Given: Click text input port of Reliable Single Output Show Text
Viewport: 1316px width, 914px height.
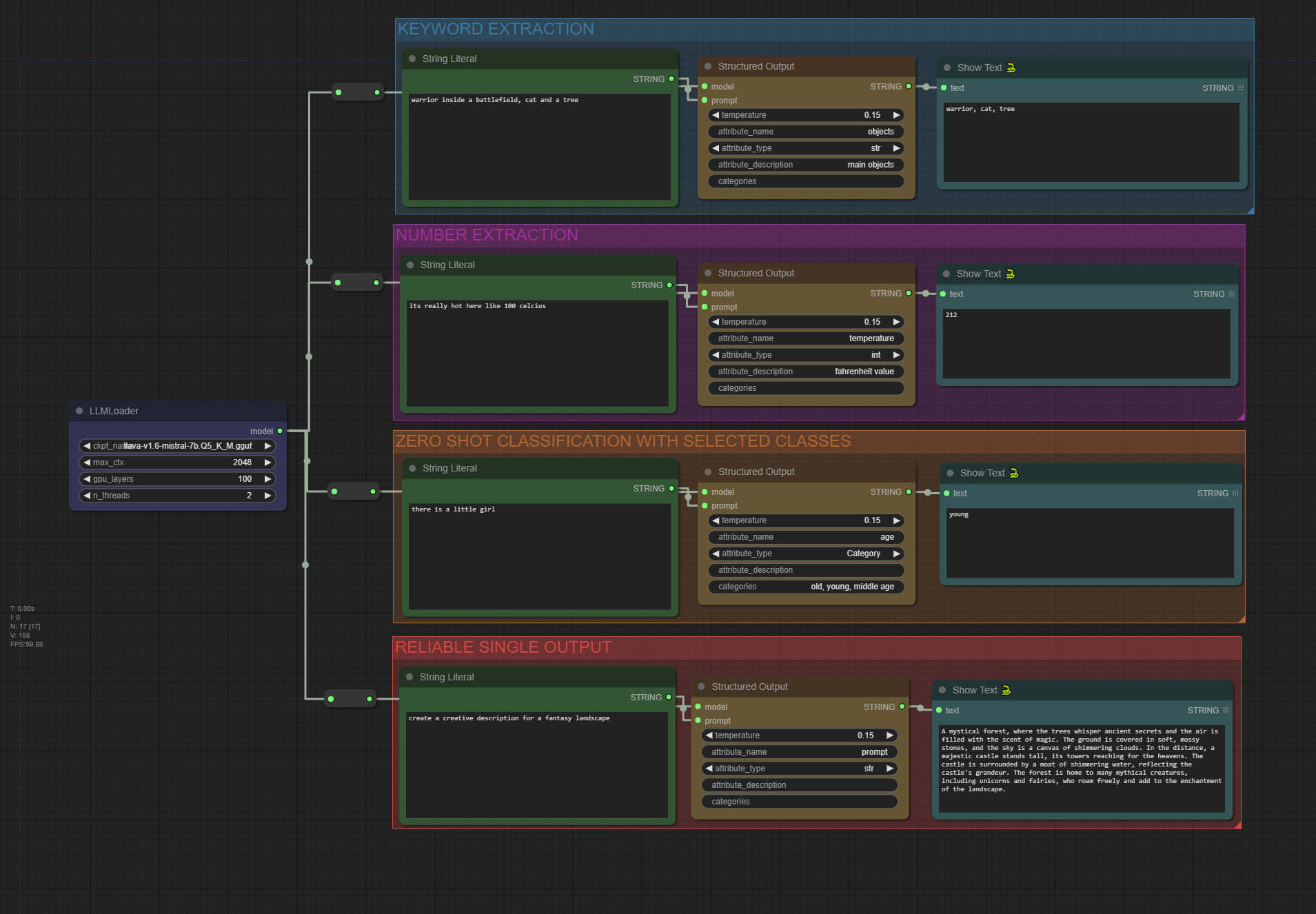Looking at the screenshot, I should [939, 710].
